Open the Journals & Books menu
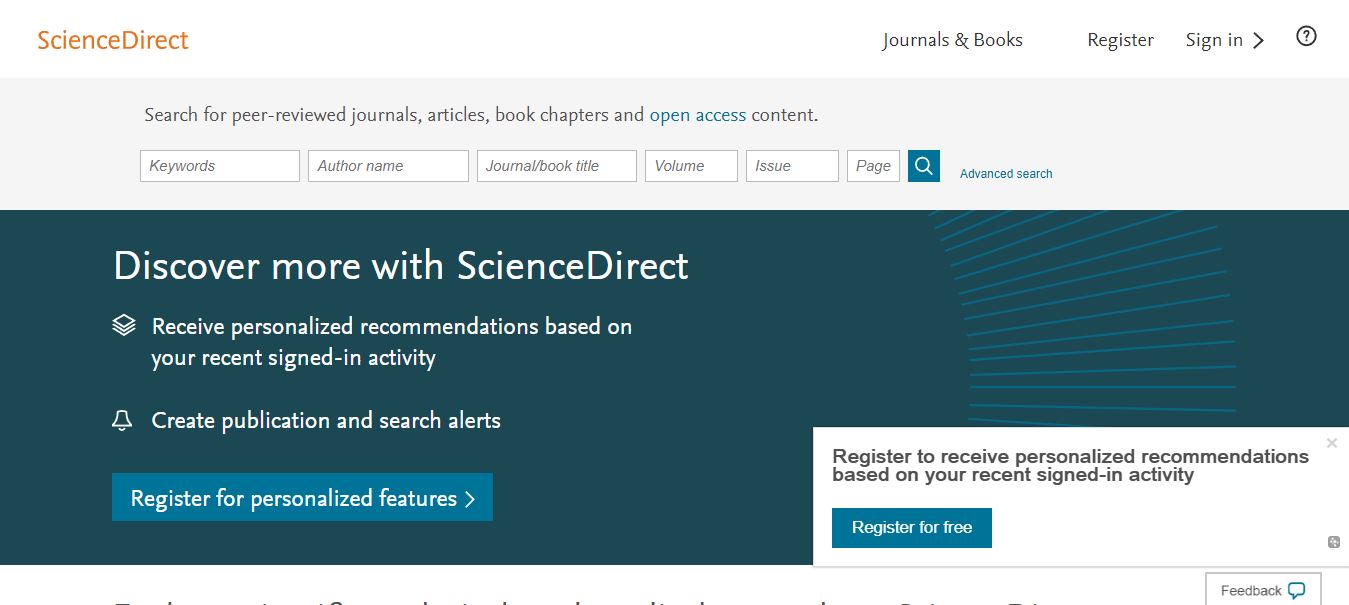 coord(952,40)
